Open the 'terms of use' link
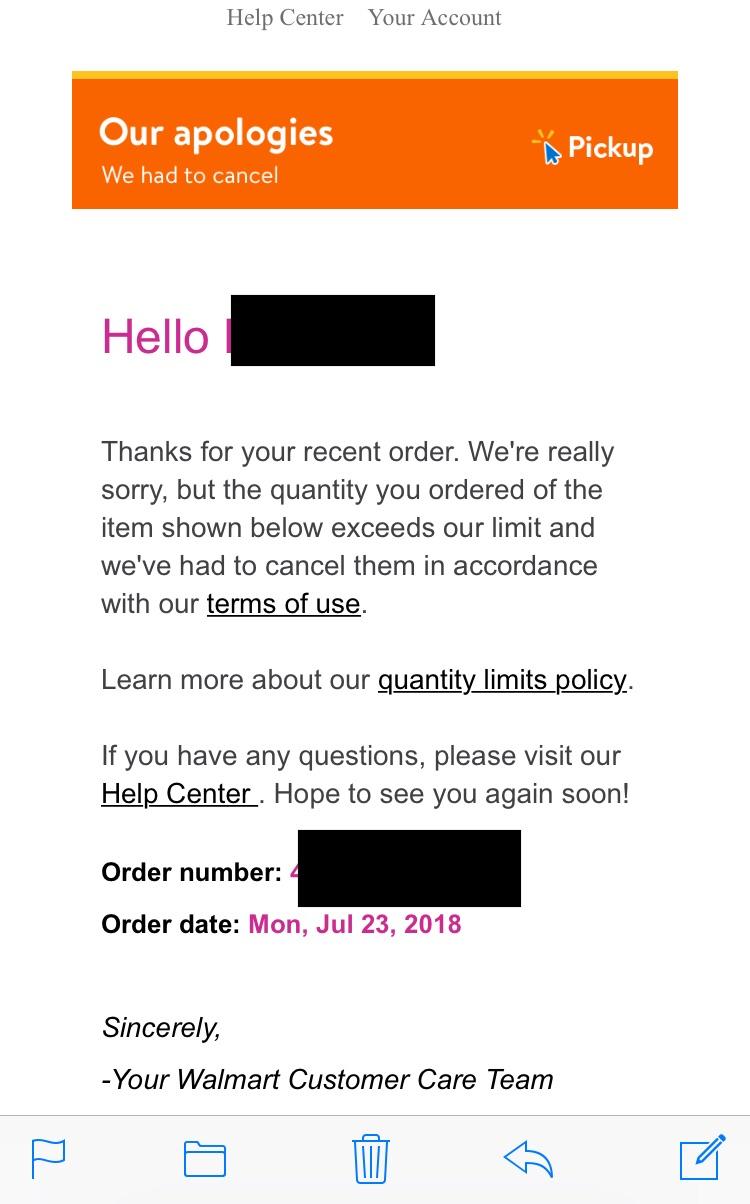The height and width of the screenshot is (1204, 750). coord(283,603)
